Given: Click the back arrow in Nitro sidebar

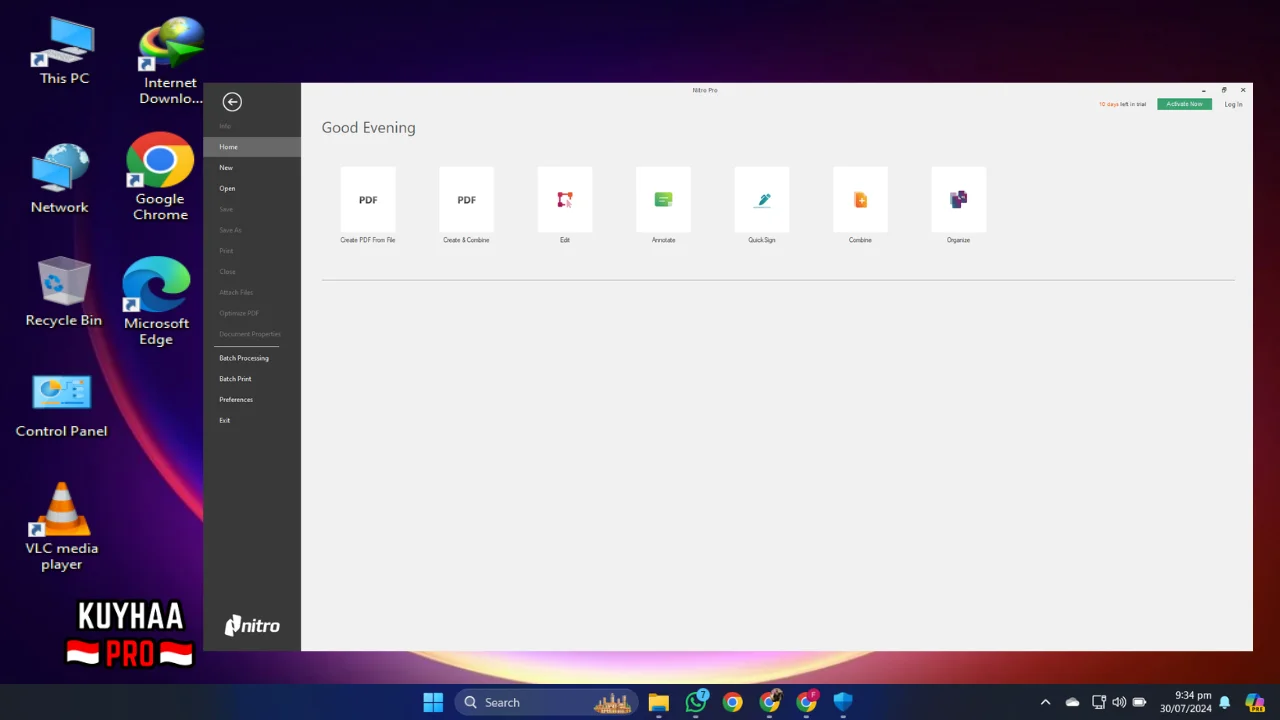Looking at the screenshot, I should [x=232, y=101].
